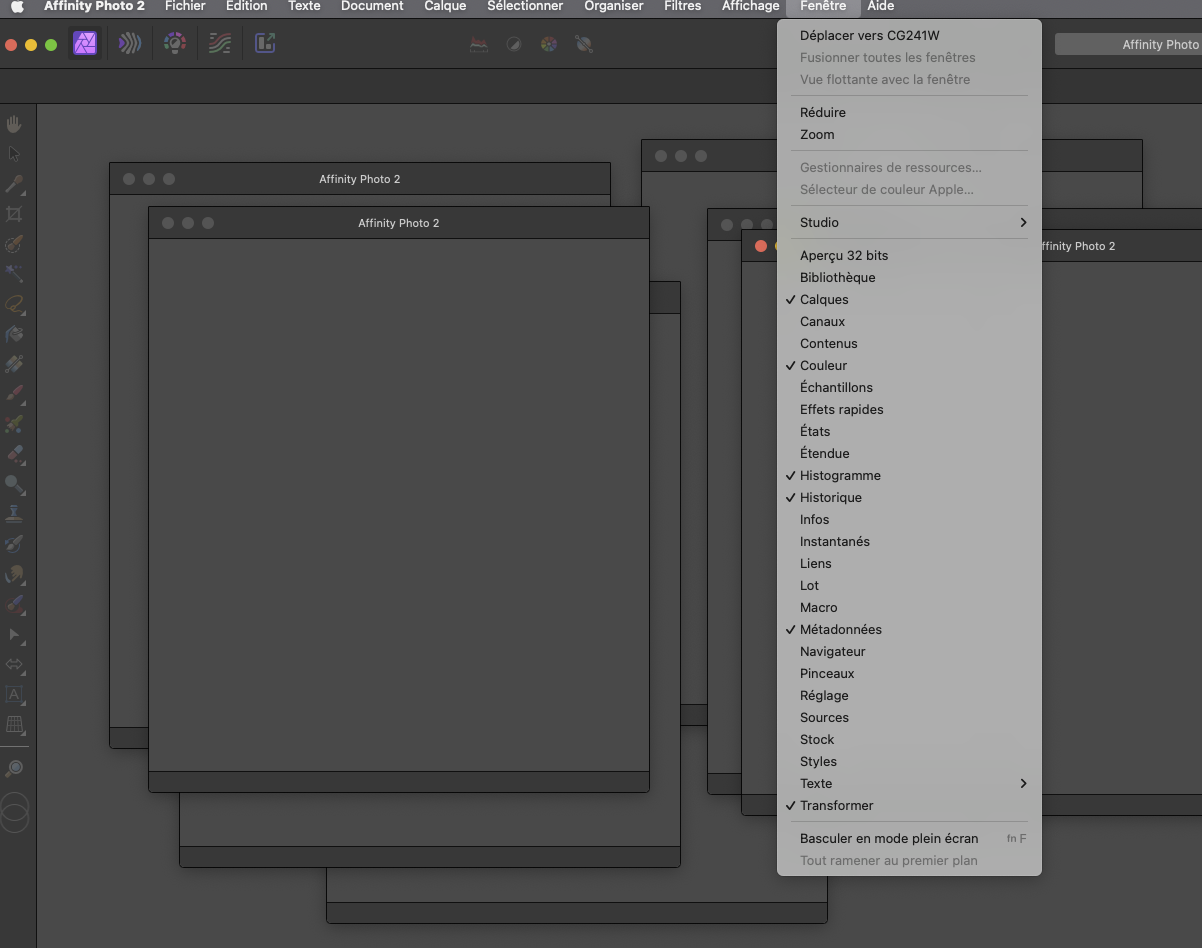Open the Aide menu
The height and width of the screenshot is (948, 1202).
pyautogui.click(x=881, y=6)
